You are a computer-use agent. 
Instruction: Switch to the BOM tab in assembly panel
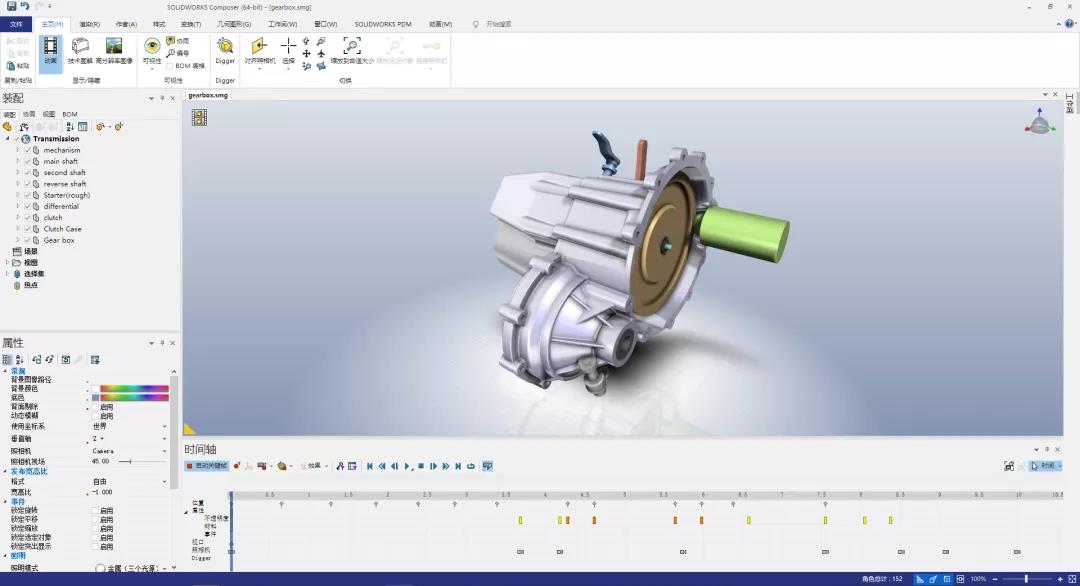click(x=70, y=114)
